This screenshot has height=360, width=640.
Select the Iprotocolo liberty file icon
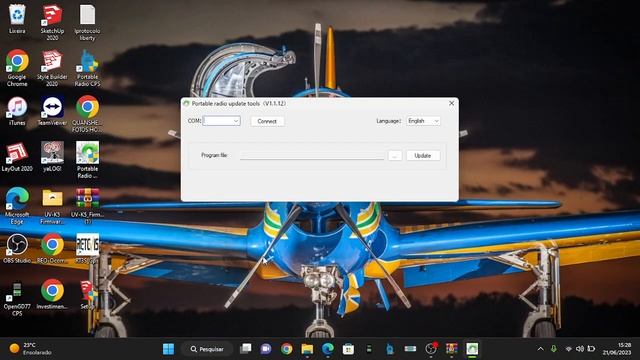coord(87,22)
